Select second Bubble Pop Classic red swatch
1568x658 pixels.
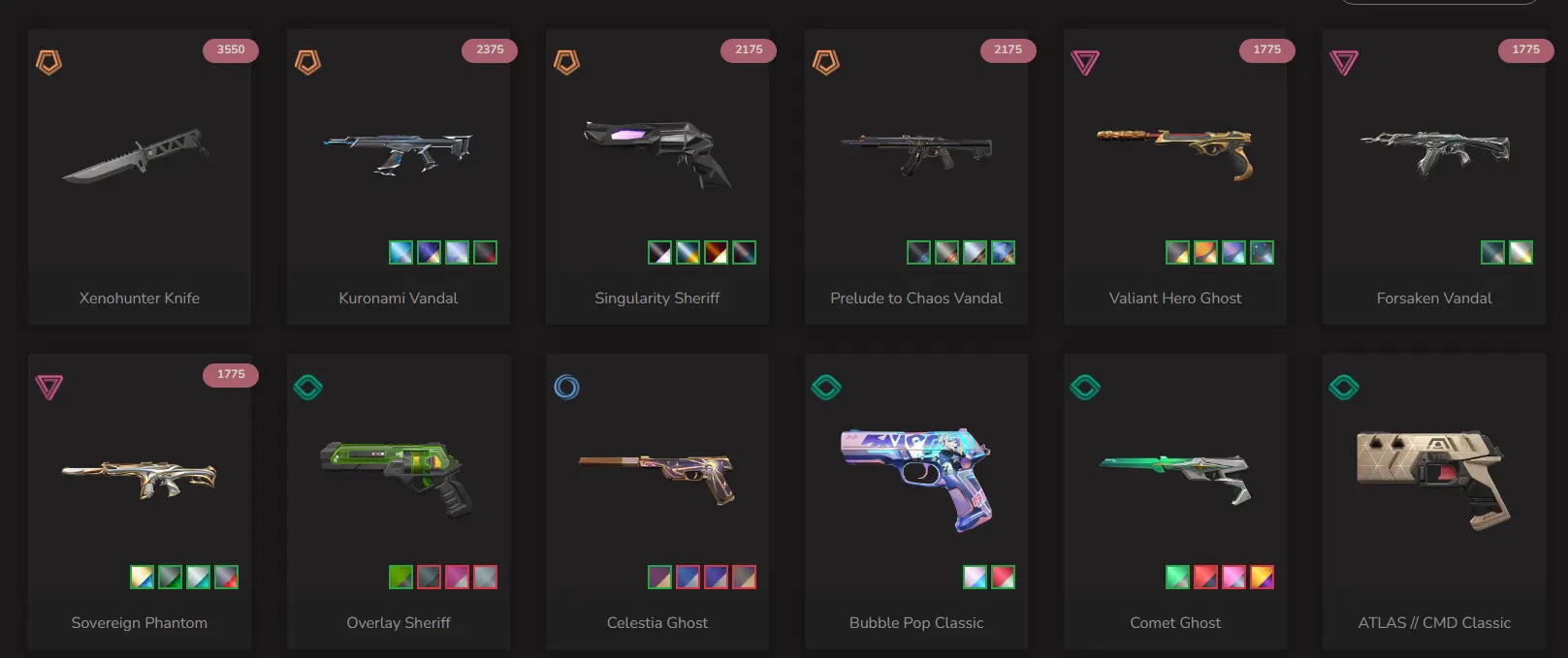(1003, 578)
